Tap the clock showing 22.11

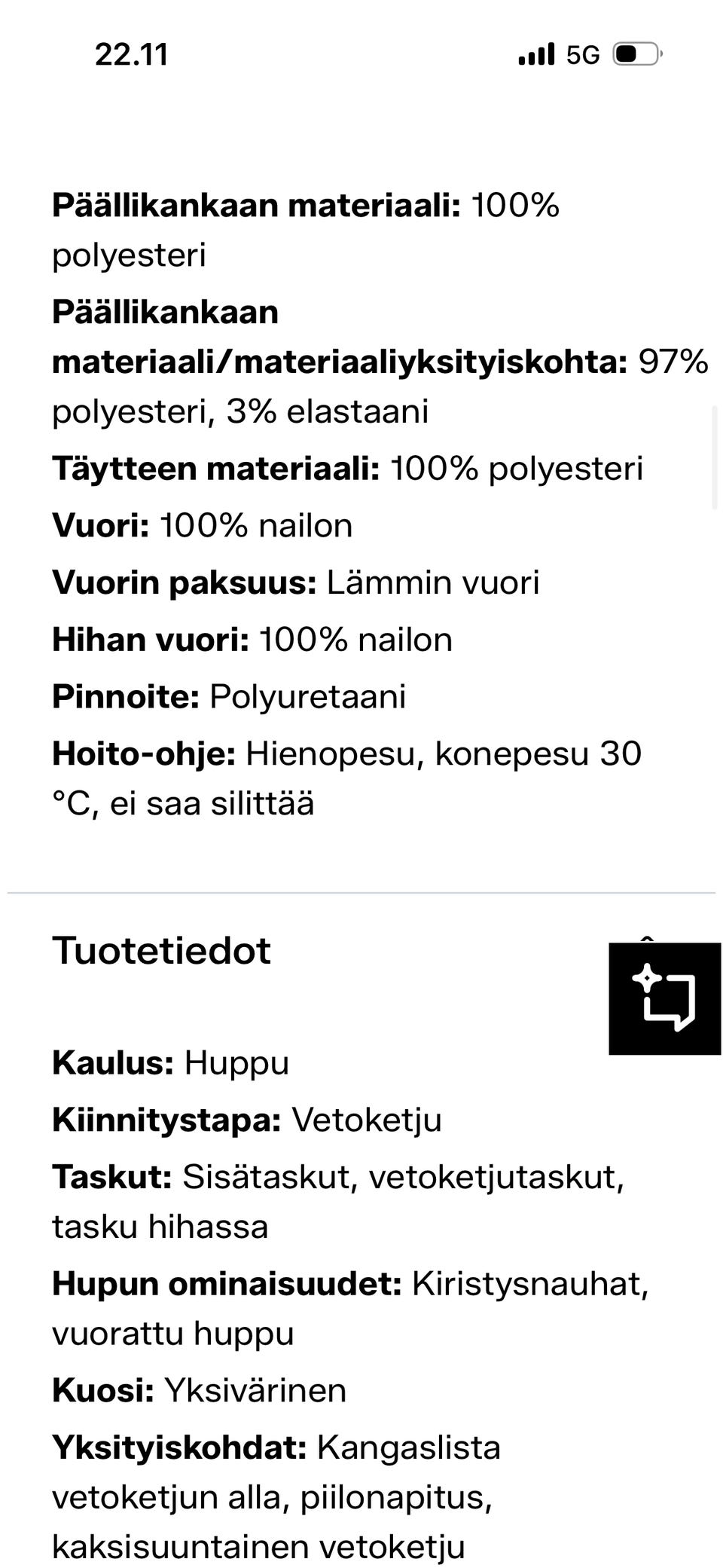(x=133, y=53)
